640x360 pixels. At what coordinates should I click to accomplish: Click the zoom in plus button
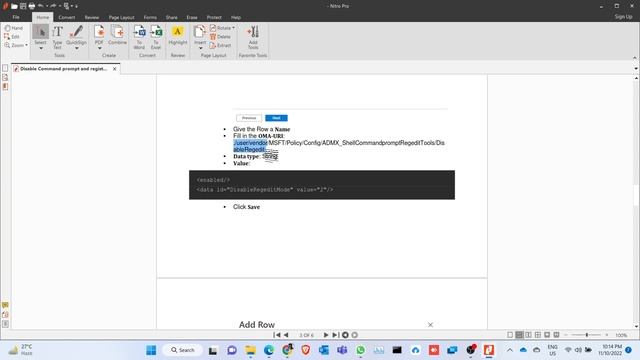(607, 335)
